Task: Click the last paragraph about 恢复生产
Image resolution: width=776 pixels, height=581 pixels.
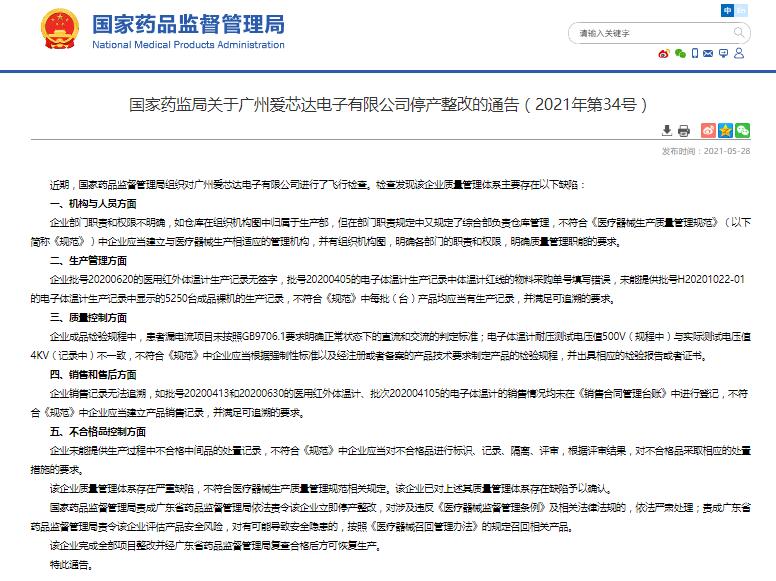Action: [x=216, y=545]
